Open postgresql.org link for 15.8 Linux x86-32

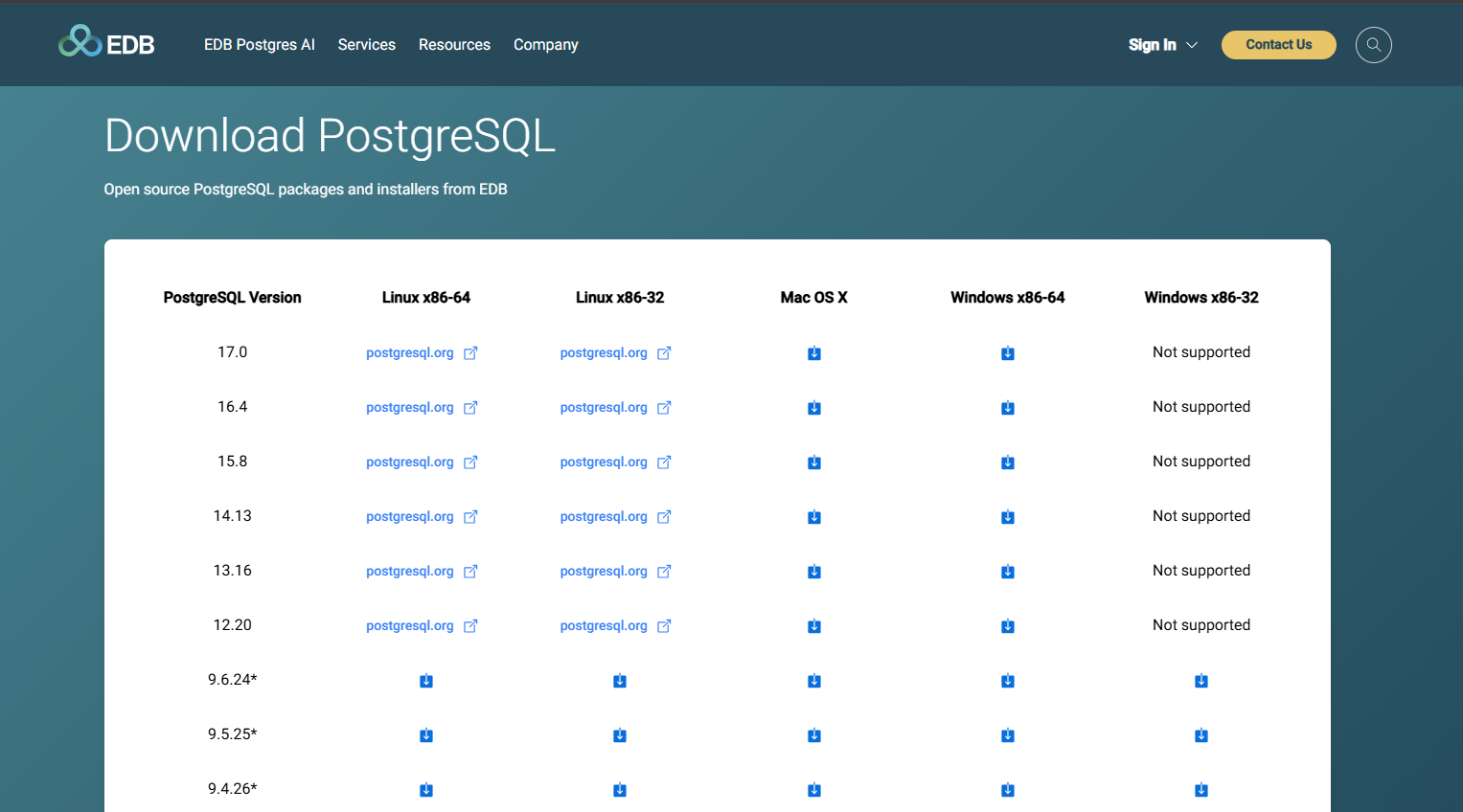pyautogui.click(x=615, y=462)
